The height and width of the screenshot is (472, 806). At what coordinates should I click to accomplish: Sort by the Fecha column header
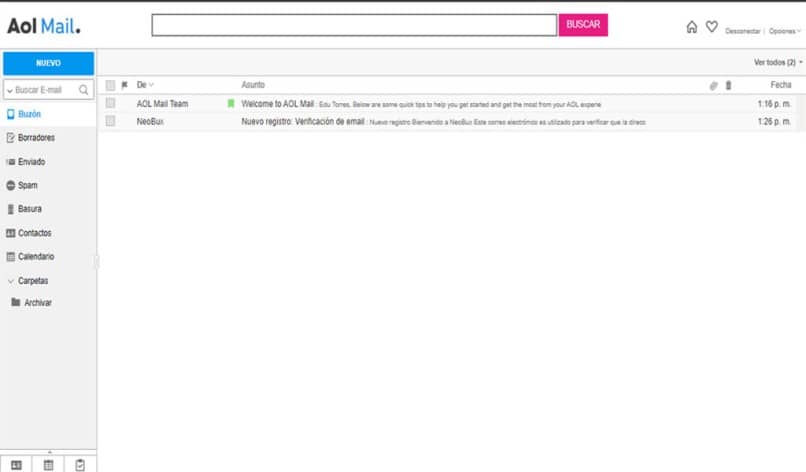(780, 85)
